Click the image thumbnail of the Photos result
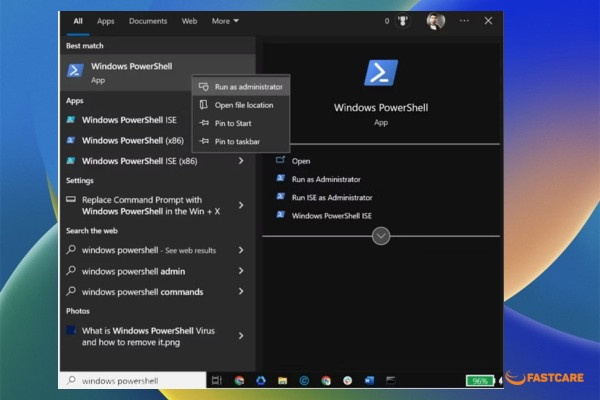600x400 pixels. point(71,330)
